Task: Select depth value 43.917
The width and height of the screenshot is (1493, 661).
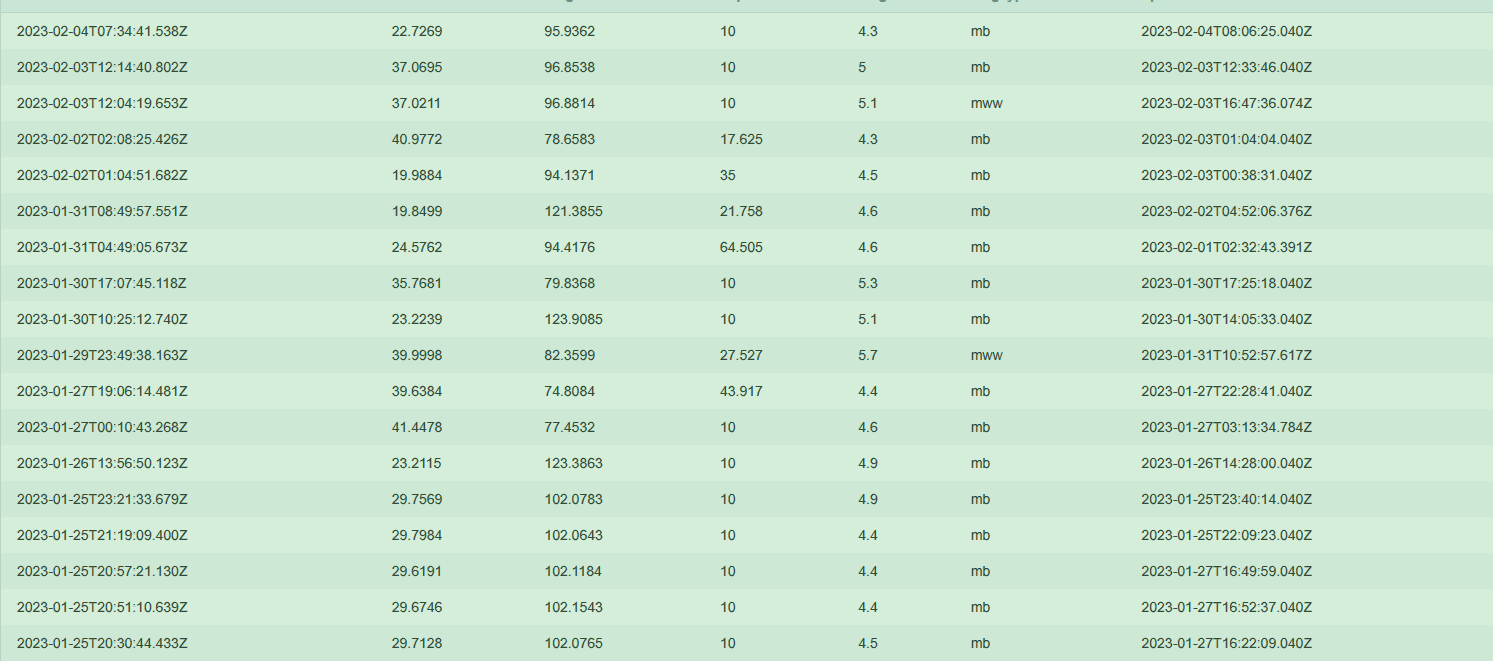Action: 741,391
